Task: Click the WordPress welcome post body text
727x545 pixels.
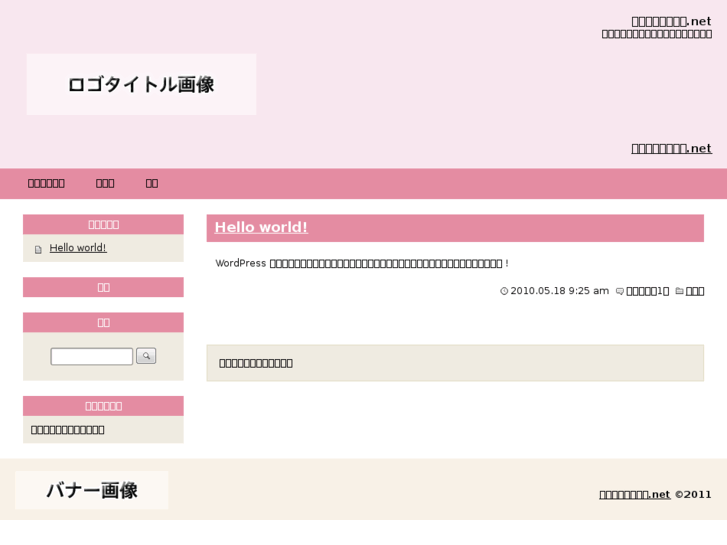Action: [362, 263]
